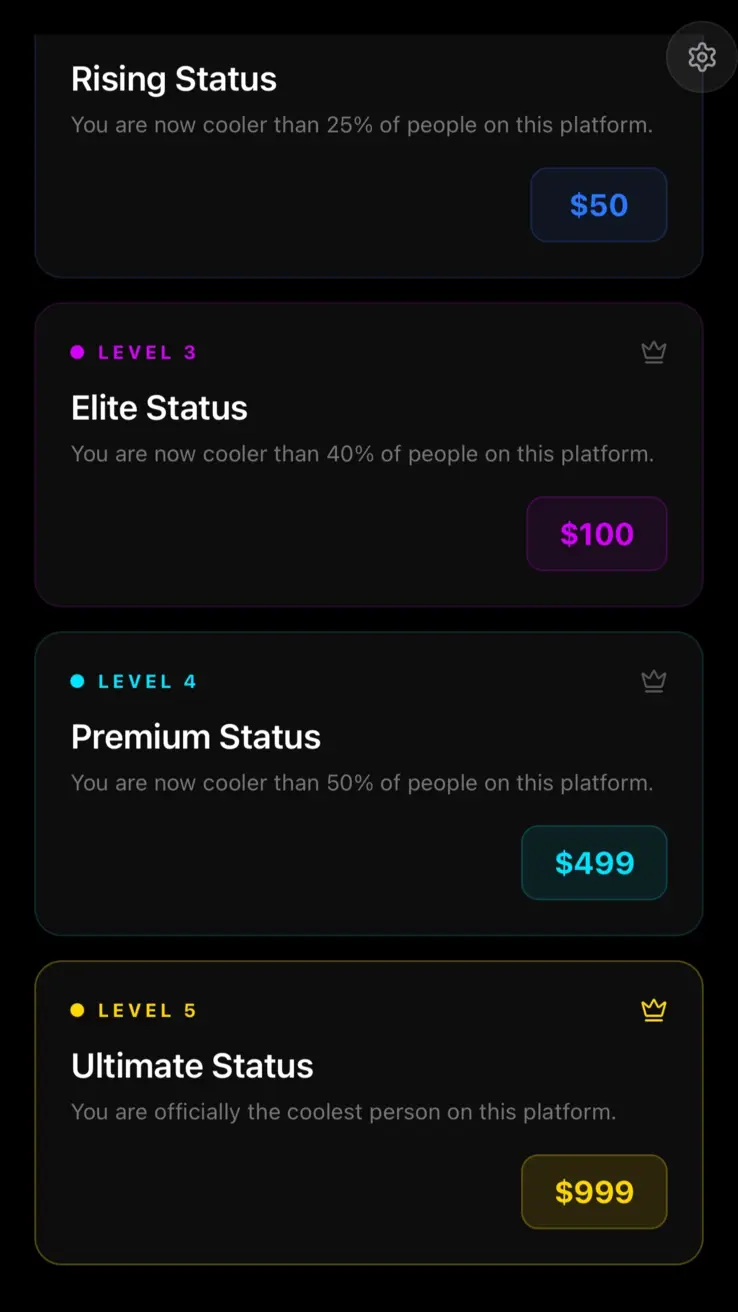Buy Rising Status for $50
Image resolution: width=738 pixels, height=1312 pixels.
[598, 205]
